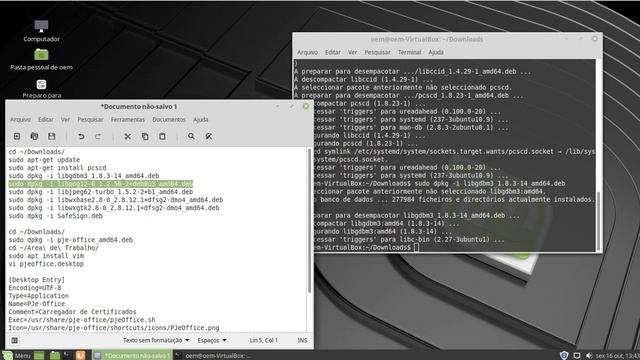The image size is (640, 360).
Task: Open the Documentos menu
Action: [169, 120]
